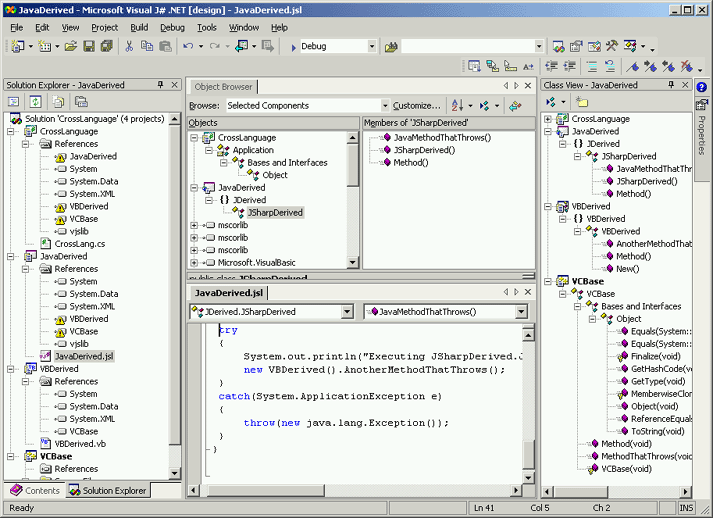
Task: Click the New Project toolbar icon
Action: click(17, 46)
